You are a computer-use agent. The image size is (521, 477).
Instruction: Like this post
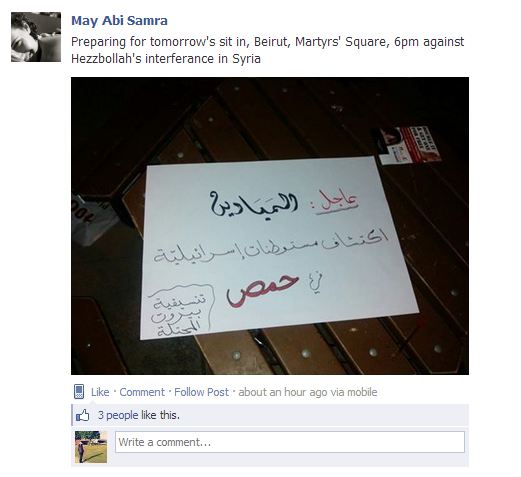pyautogui.click(x=100, y=392)
